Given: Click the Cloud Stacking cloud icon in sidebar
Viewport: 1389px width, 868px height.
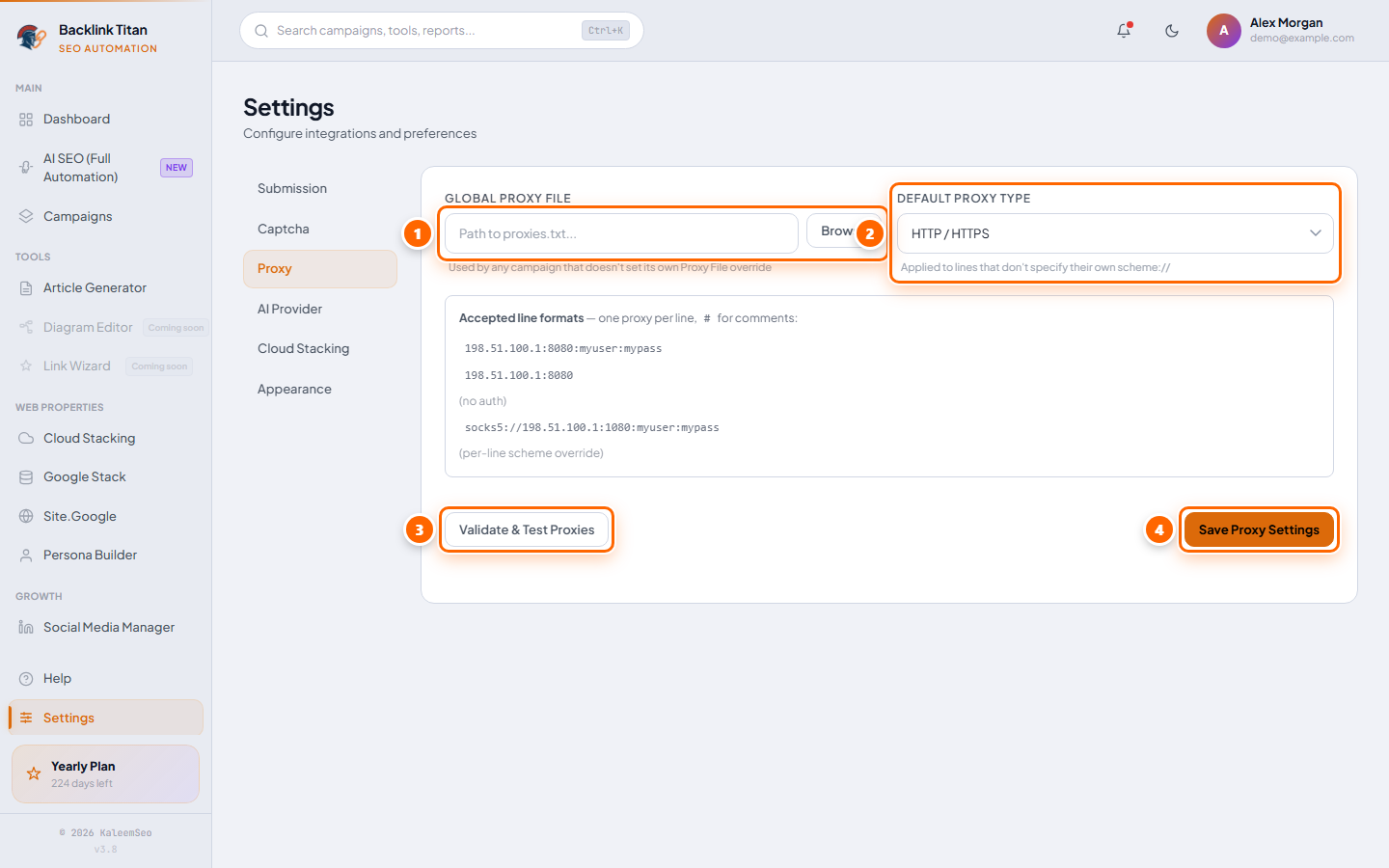Looking at the screenshot, I should (x=26, y=439).
